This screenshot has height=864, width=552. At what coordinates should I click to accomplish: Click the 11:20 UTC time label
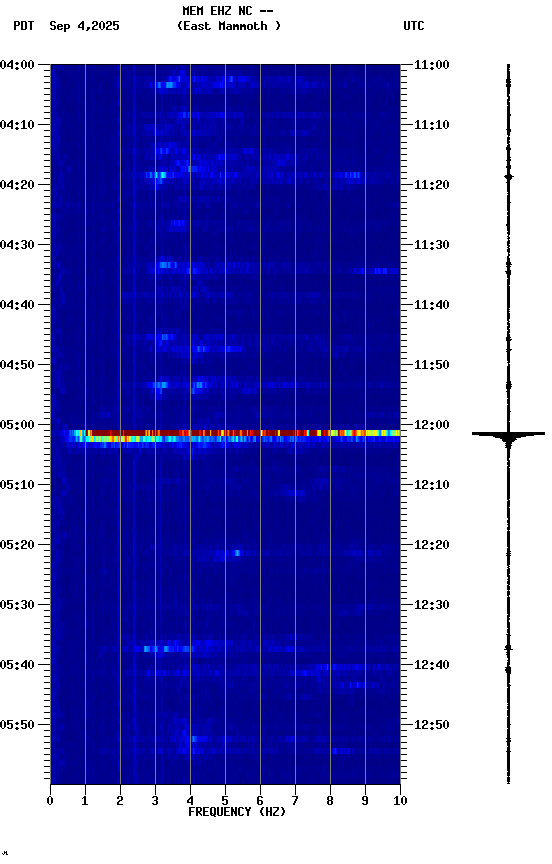pyautogui.click(x=432, y=185)
